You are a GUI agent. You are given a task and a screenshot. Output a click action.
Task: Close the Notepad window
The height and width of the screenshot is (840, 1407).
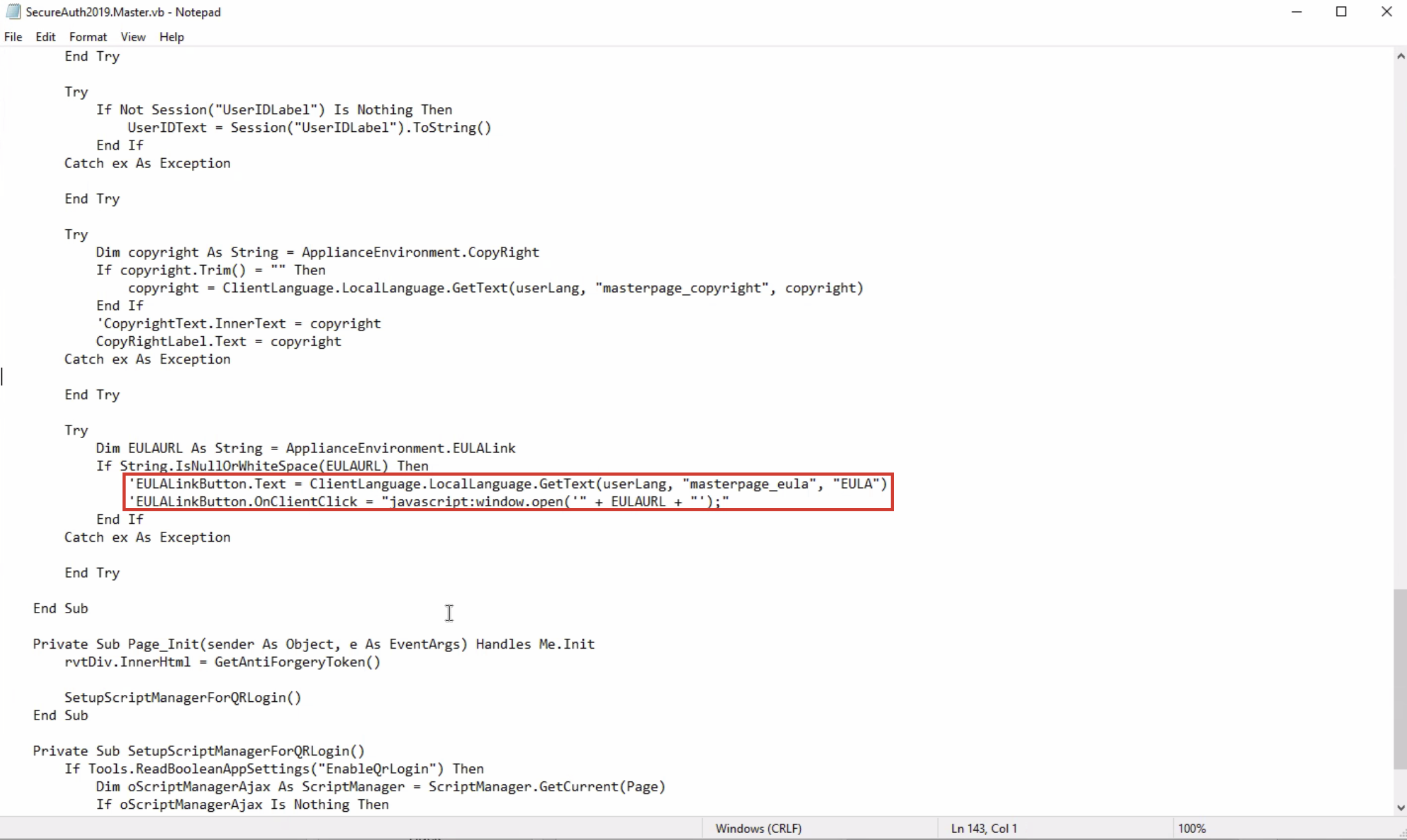coord(1387,11)
